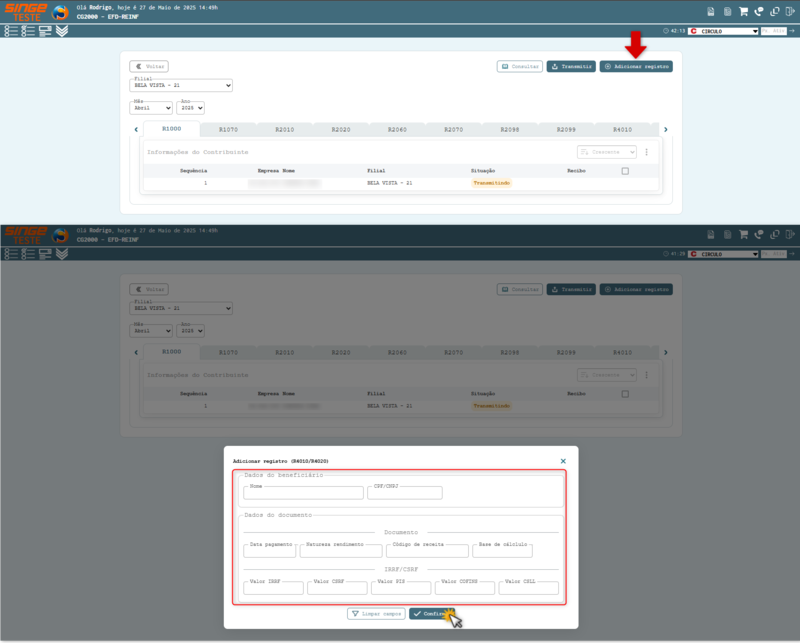Open the Natureza rendimento field

341,551
